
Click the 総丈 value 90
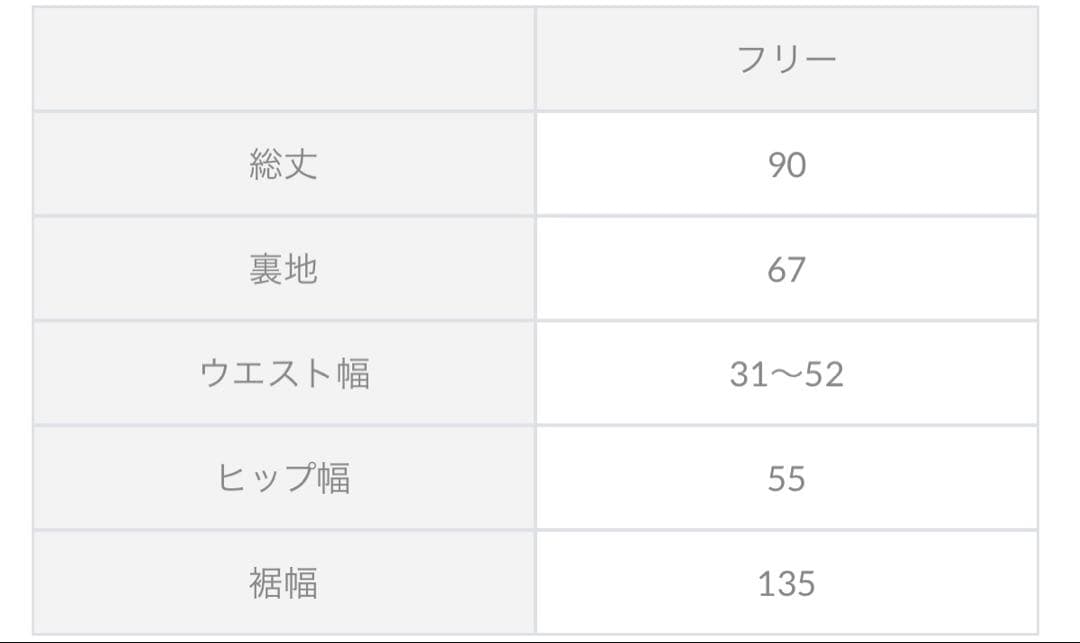(787, 165)
